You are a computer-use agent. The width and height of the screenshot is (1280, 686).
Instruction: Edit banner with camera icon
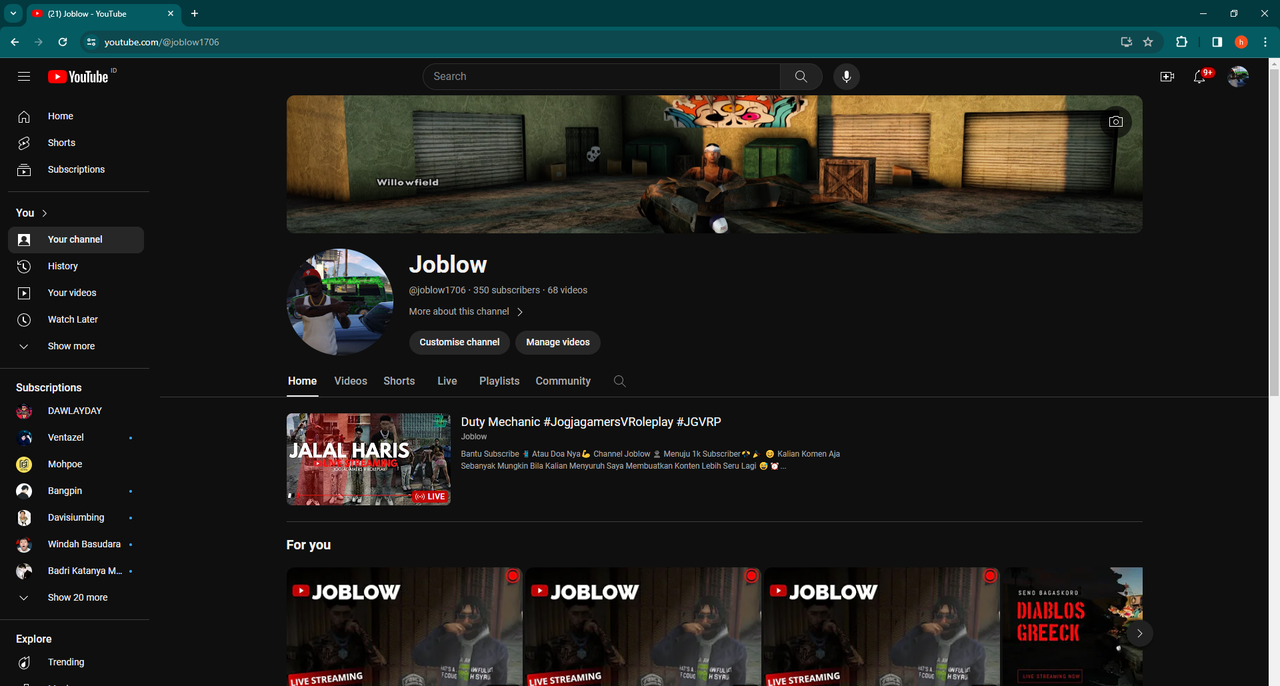point(1115,122)
